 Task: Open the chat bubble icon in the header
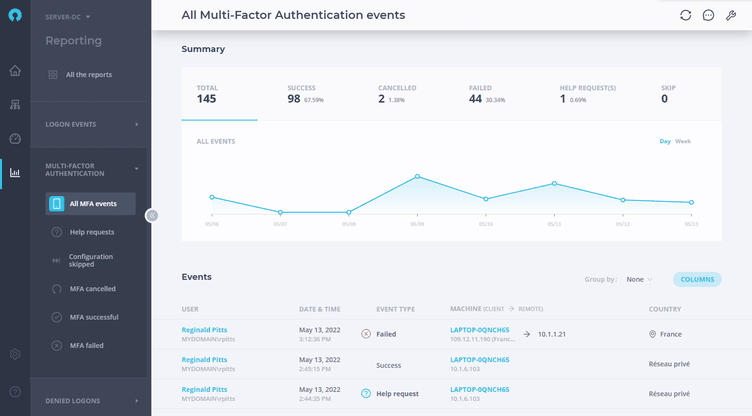click(x=708, y=15)
